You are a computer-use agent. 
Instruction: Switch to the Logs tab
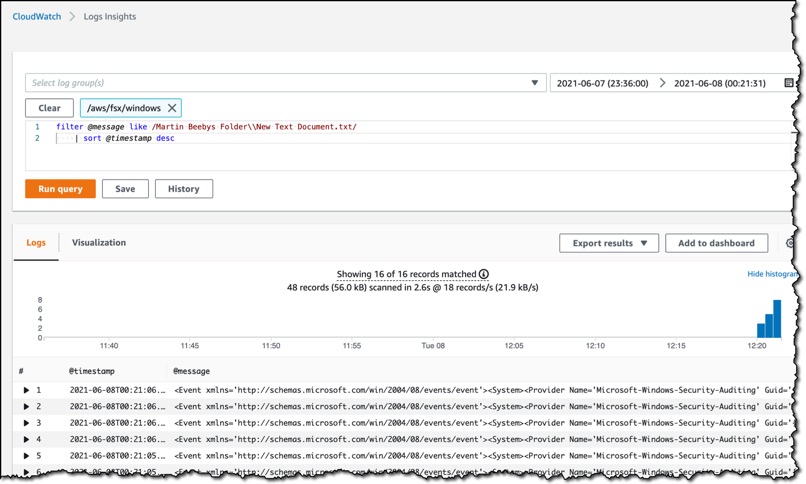pyautogui.click(x=36, y=243)
